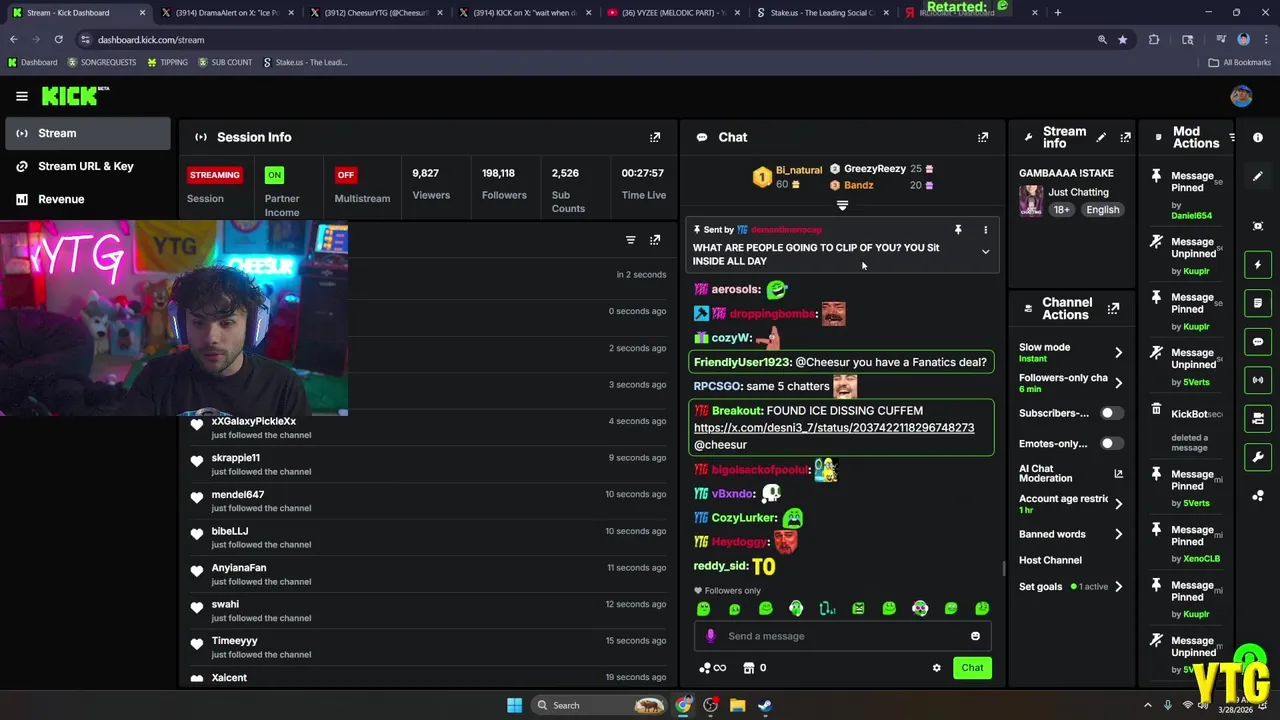This screenshot has height=720, width=1280.
Task: Open chat settings gear icon
Action: click(x=936, y=668)
